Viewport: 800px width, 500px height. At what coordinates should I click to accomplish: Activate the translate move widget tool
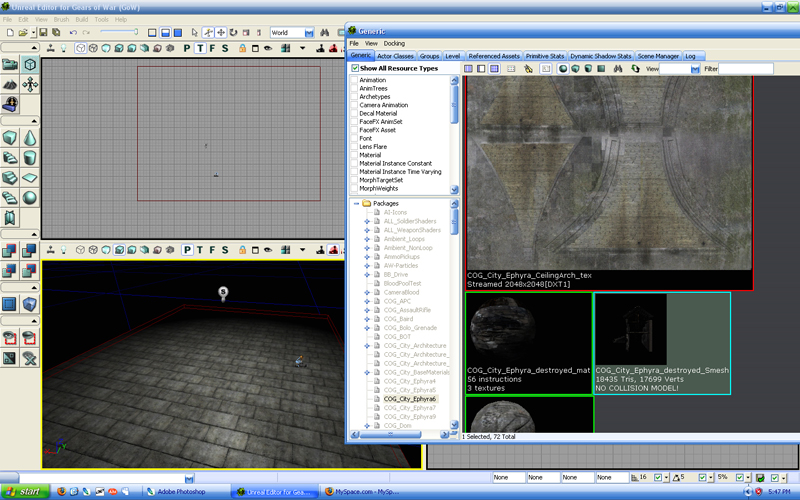pos(221,32)
